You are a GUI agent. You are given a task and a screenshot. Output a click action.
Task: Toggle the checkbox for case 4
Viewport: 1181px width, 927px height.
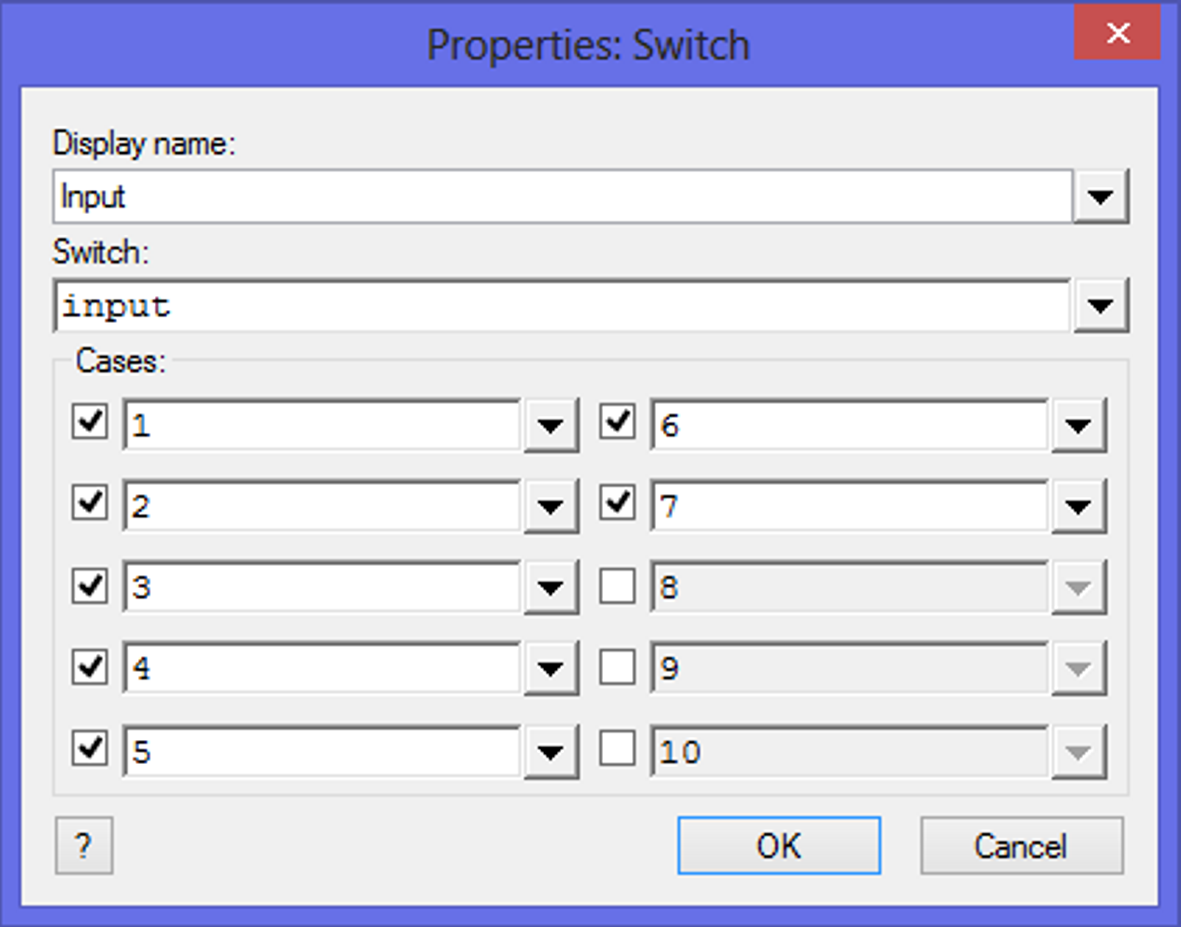click(x=90, y=666)
